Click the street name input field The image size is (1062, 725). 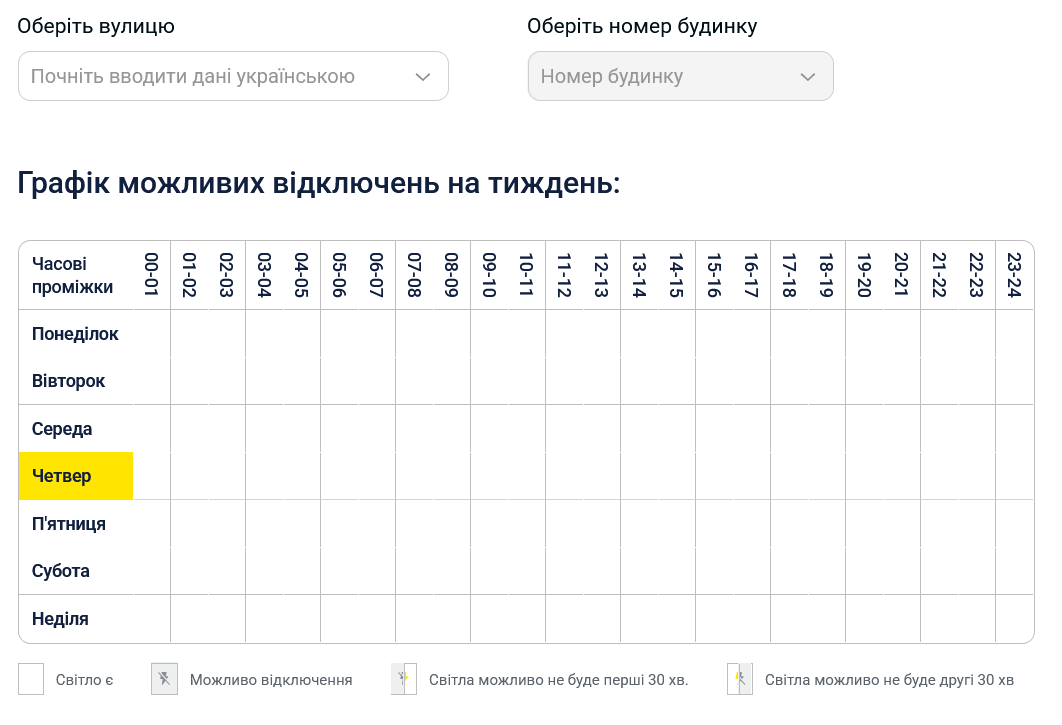200,76
